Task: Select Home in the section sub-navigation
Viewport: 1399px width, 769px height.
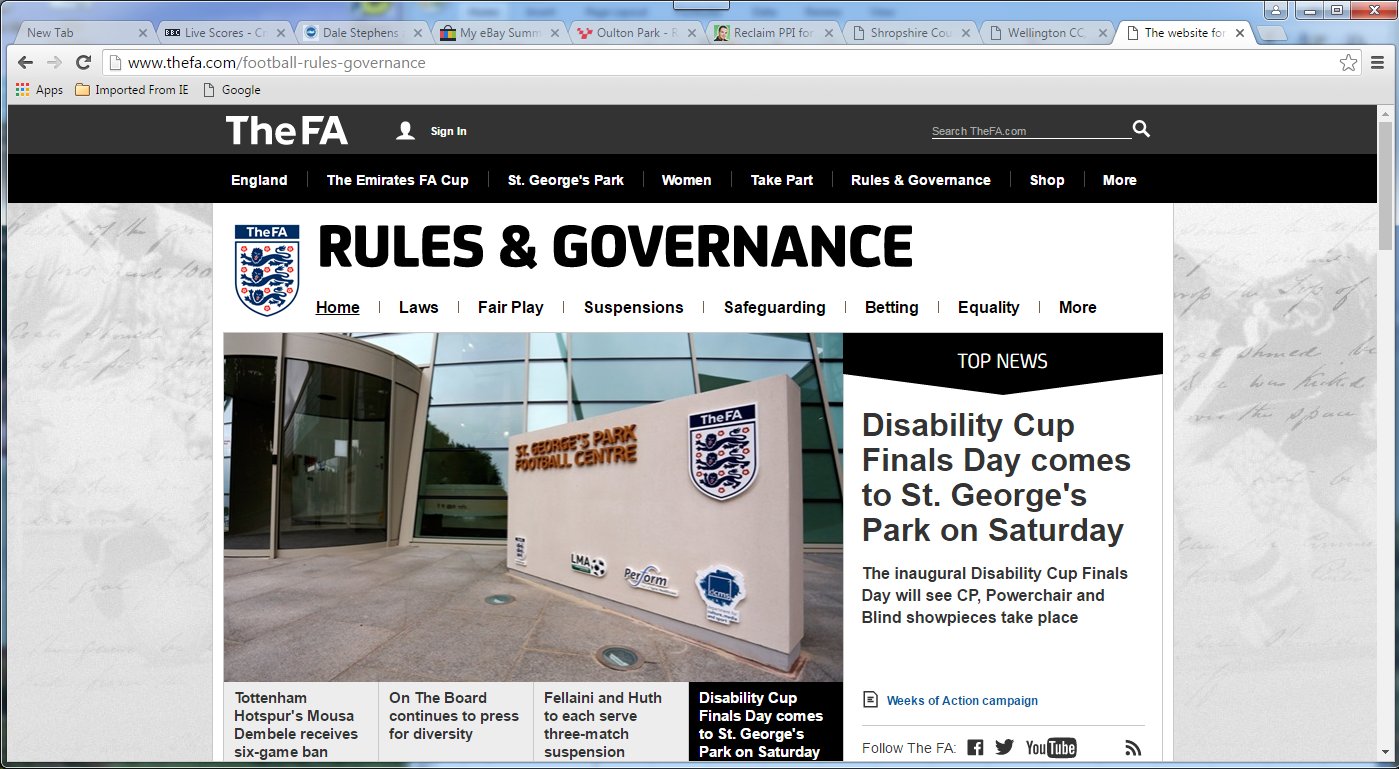Action: (338, 307)
